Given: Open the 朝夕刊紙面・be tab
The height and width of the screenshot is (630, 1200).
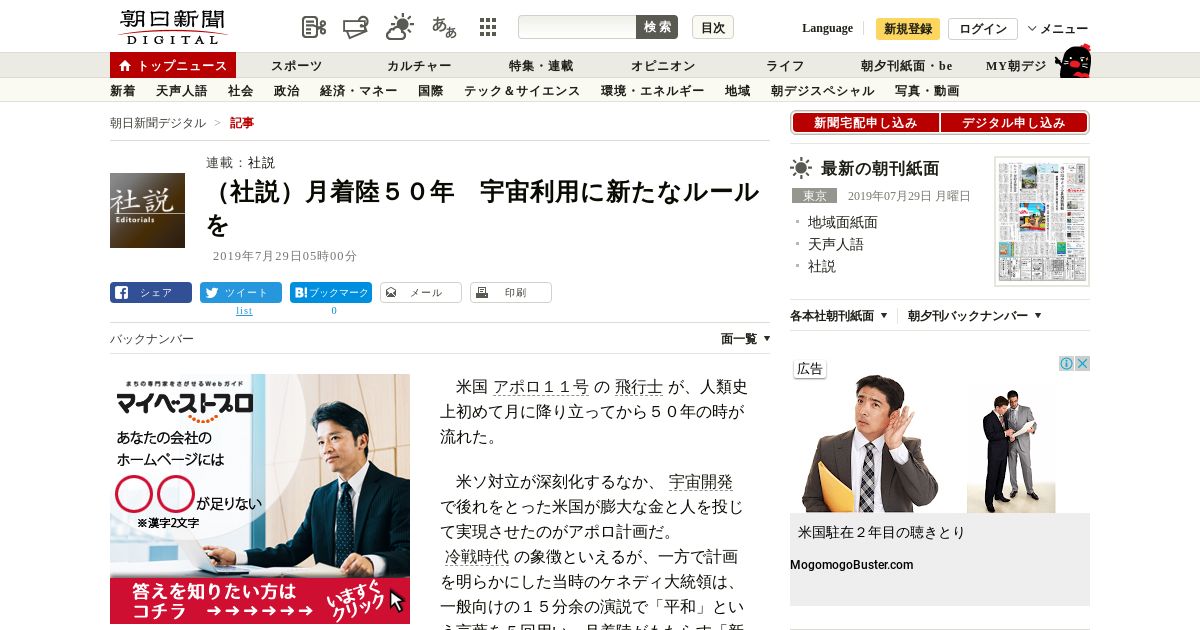Looking at the screenshot, I should [907, 66].
